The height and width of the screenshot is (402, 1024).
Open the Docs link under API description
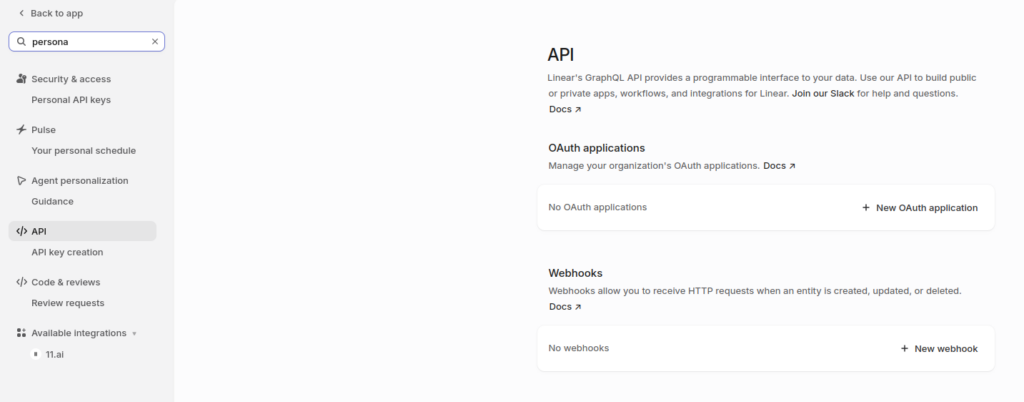click(565, 109)
